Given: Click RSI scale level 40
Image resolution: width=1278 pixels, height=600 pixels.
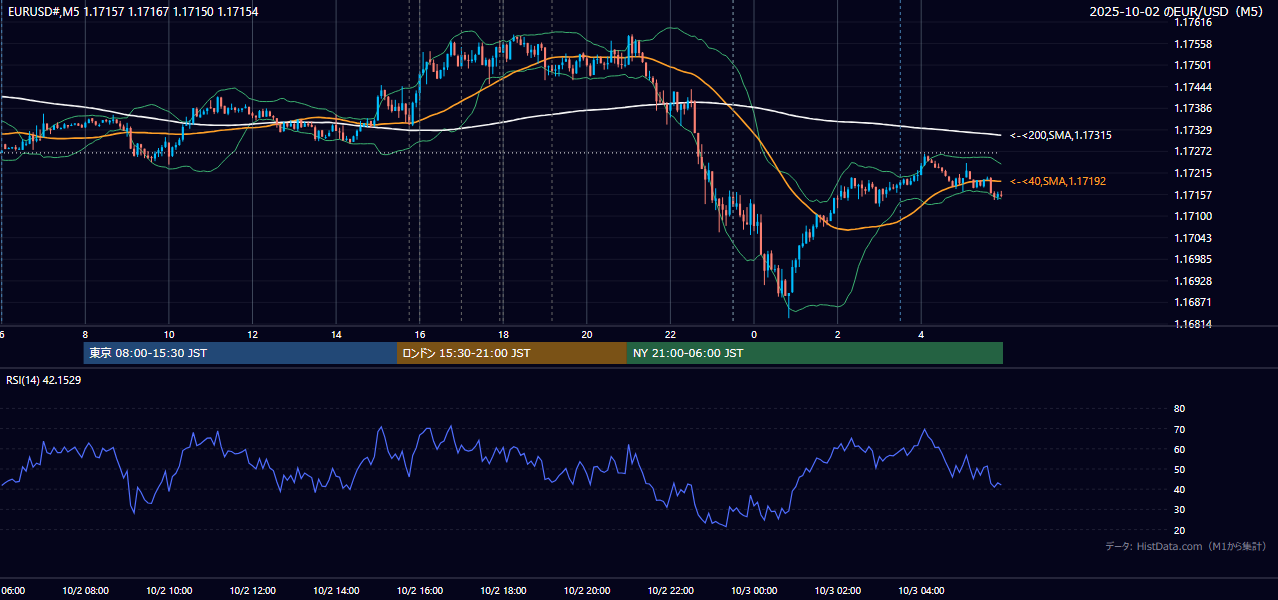Looking at the screenshot, I should (1179, 489).
